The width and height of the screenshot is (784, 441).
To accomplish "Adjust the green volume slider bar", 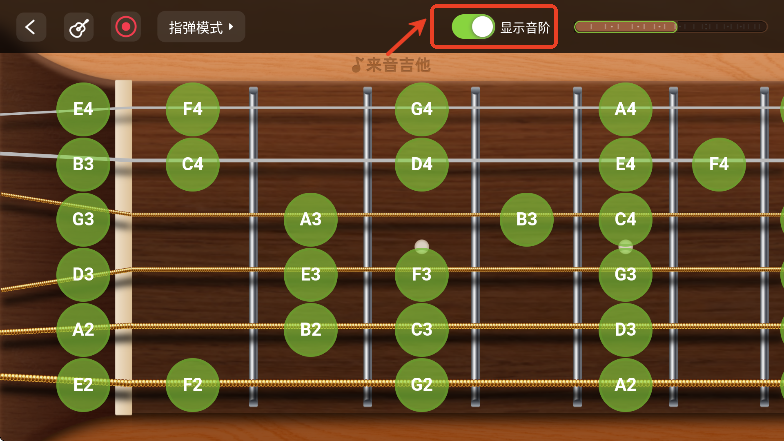I will click(x=670, y=26).
